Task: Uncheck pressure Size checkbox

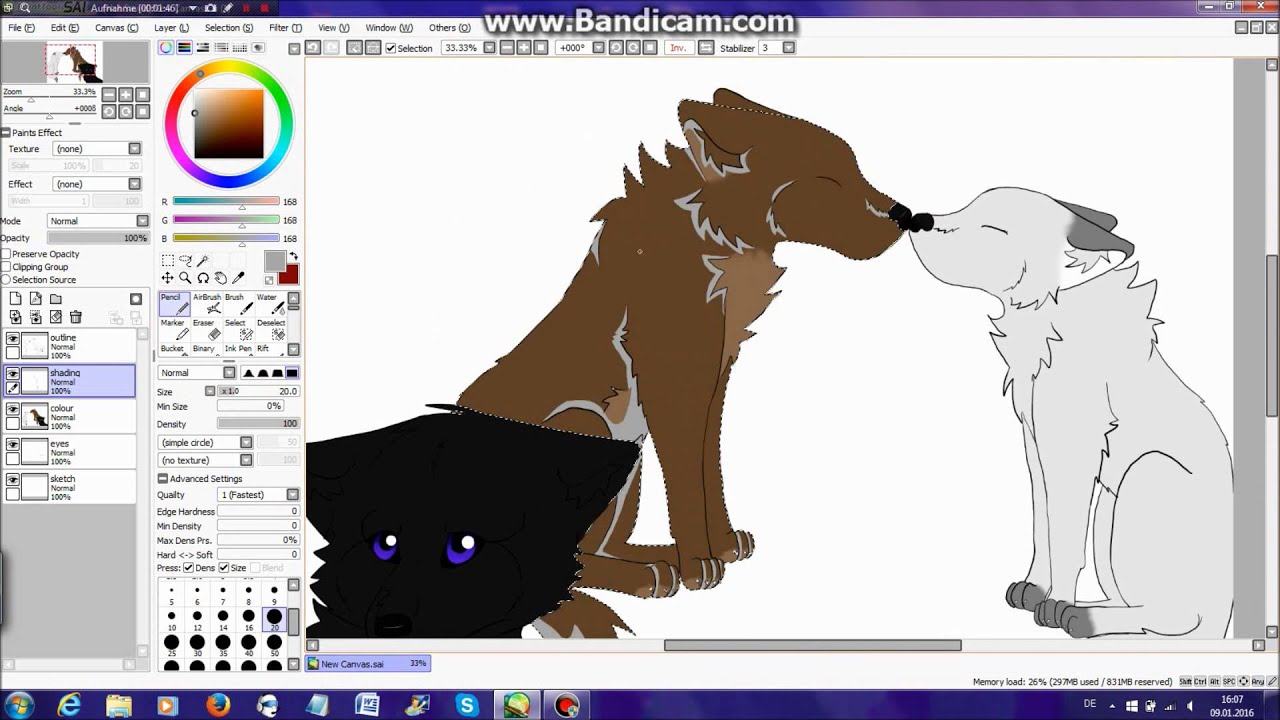Action: [x=223, y=568]
